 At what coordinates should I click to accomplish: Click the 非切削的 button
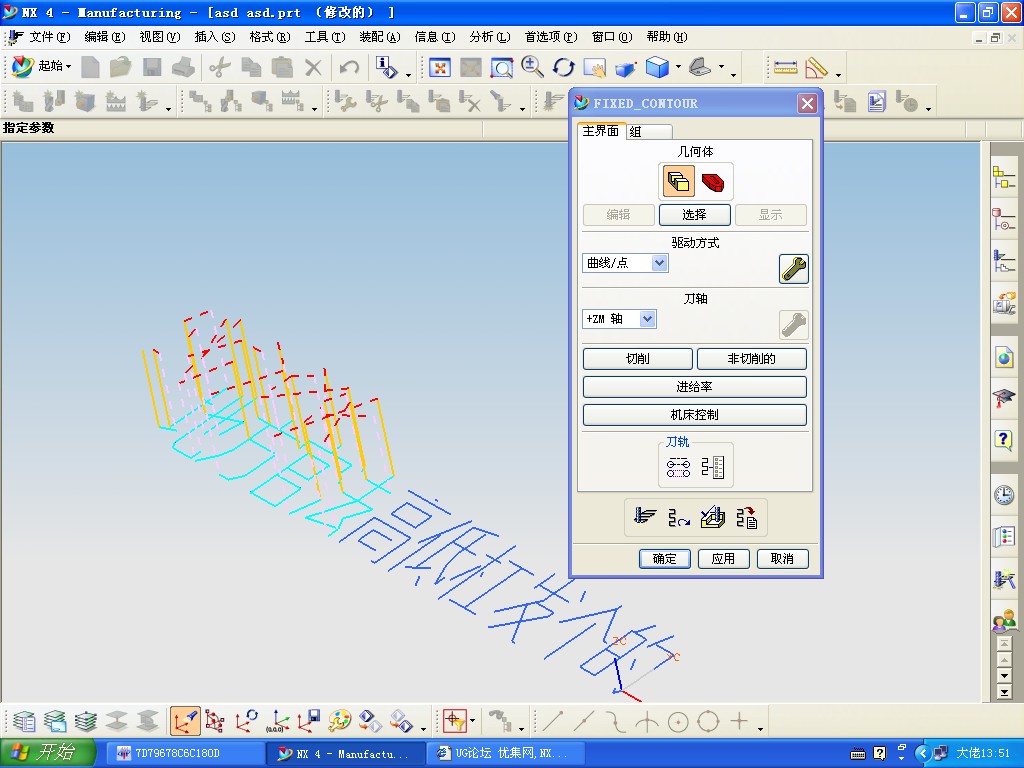click(752, 359)
